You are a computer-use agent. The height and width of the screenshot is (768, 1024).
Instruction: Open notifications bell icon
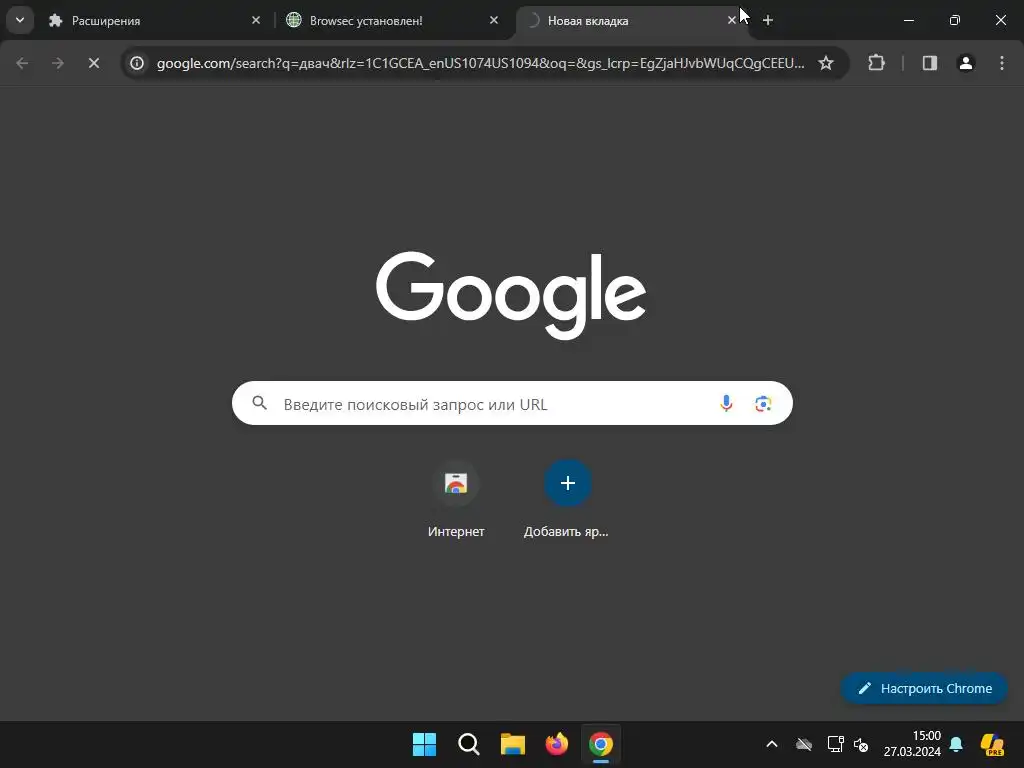coord(956,744)
